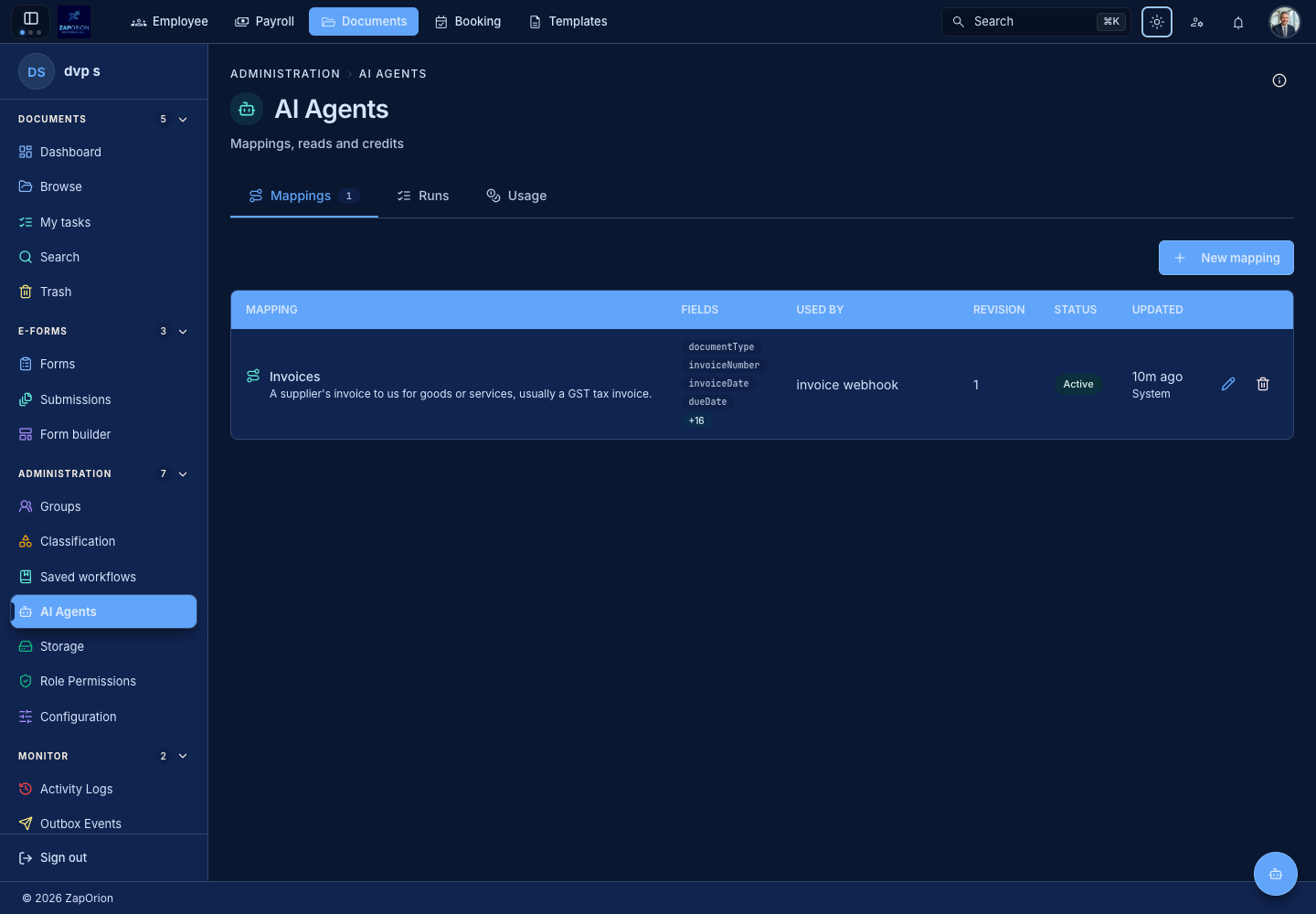Open Role Permissions in the sidebar

point(103,681)
